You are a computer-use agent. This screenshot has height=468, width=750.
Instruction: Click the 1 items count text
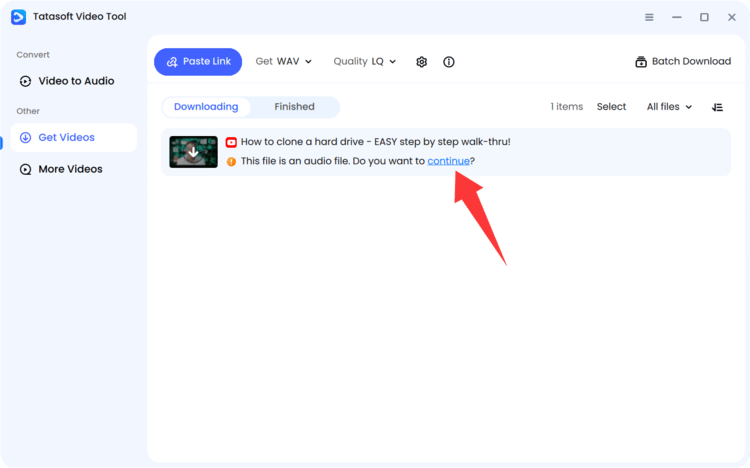click(x=566, y=107)
